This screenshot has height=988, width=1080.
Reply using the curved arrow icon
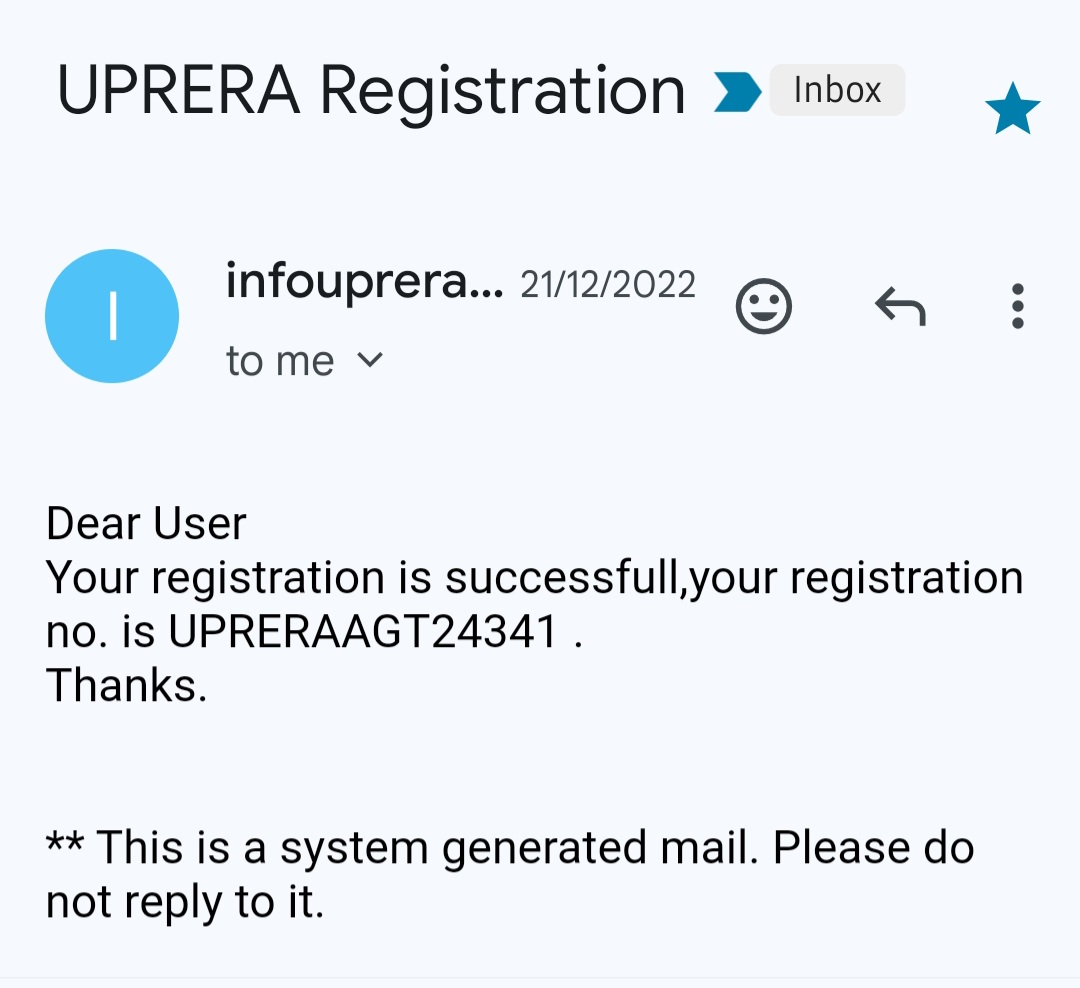coord(900,306)
